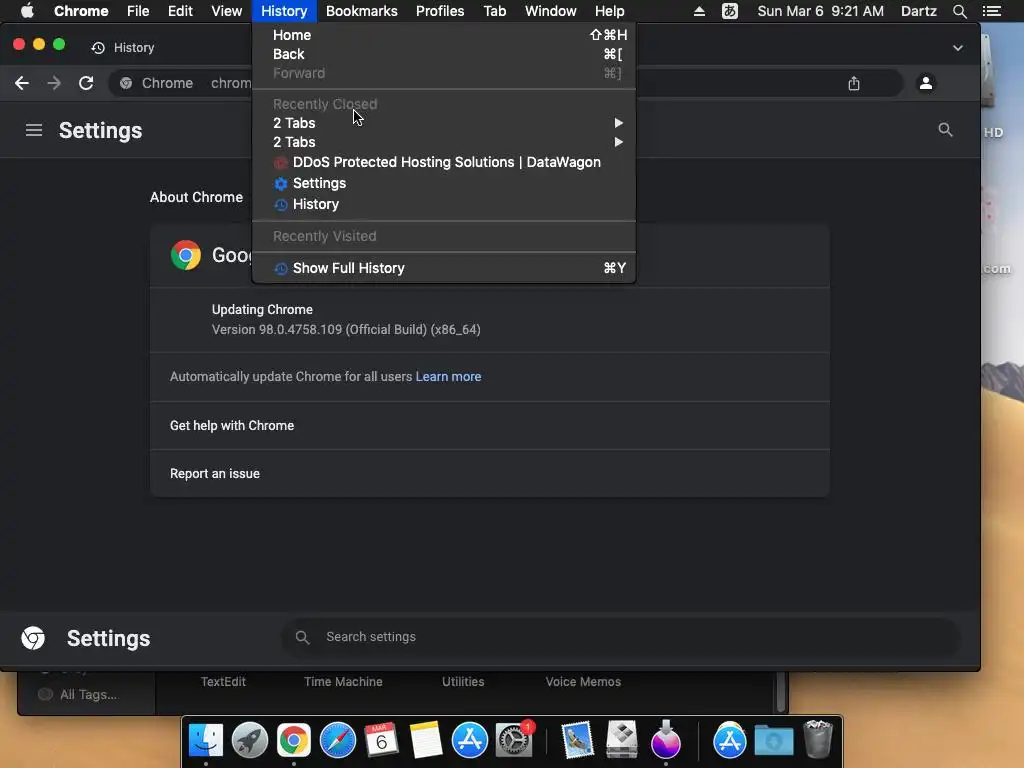Open macOS Spotlight search

(959, 11)
